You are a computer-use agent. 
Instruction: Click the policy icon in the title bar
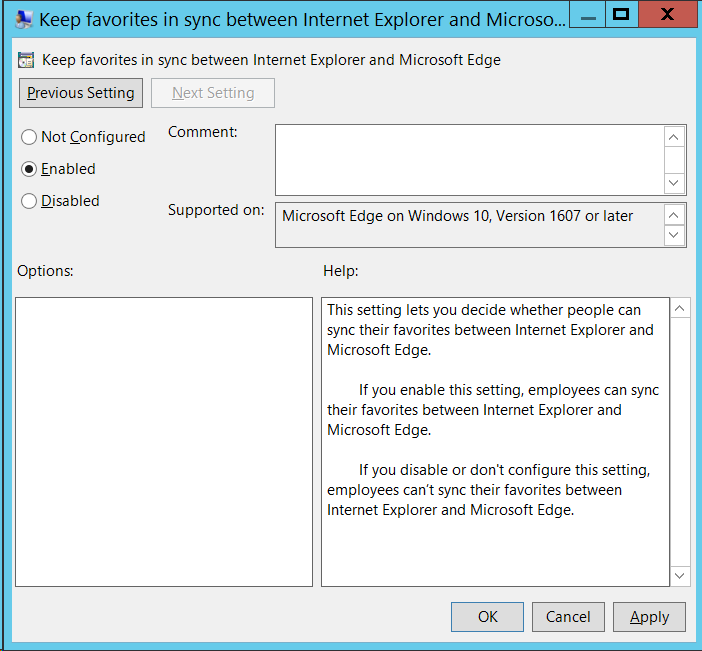pyautogui.click(x=24, y=18)
